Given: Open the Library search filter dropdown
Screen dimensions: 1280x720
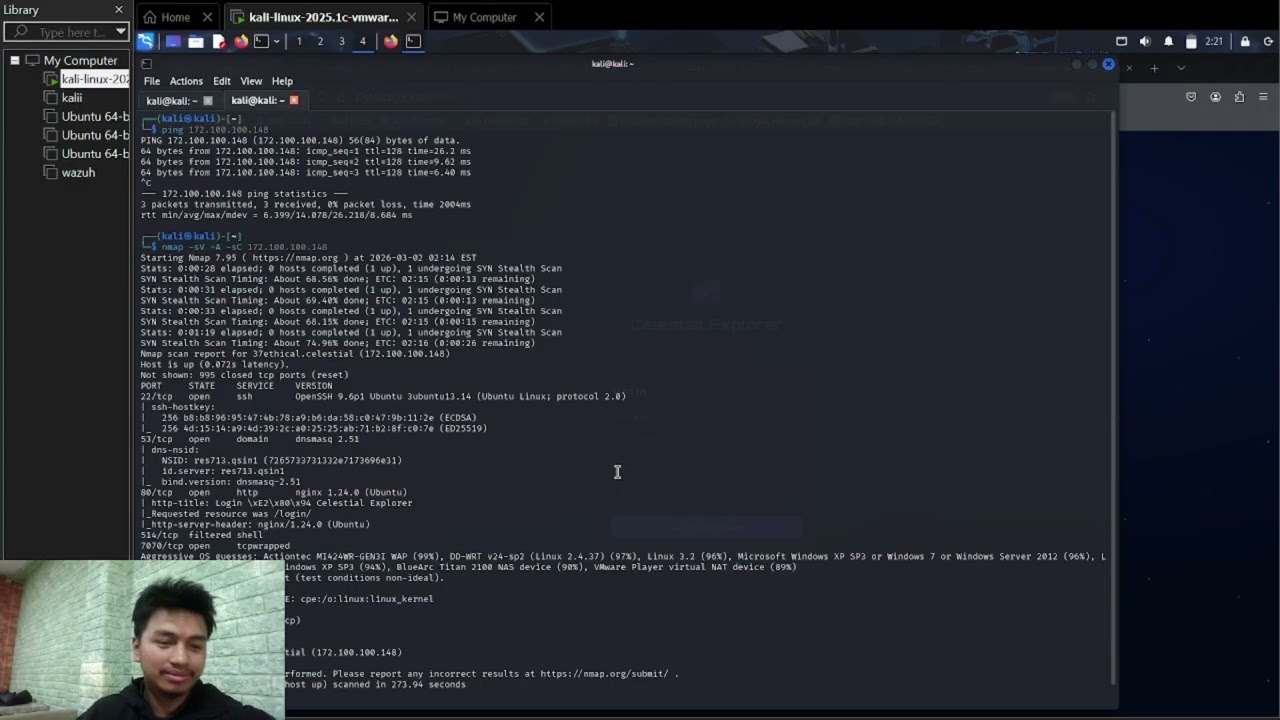Looking at the screenshot, I should 121,32.
